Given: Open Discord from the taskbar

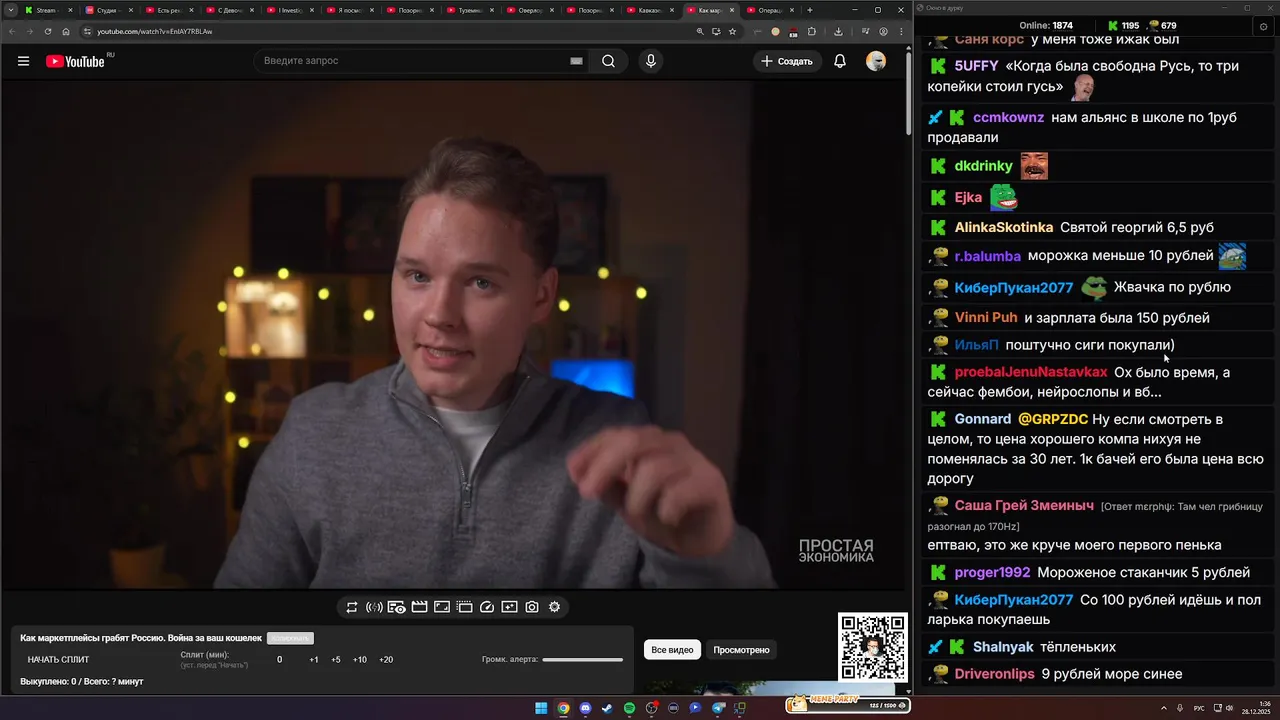Looking at the screenshot, I should [585, 708].
